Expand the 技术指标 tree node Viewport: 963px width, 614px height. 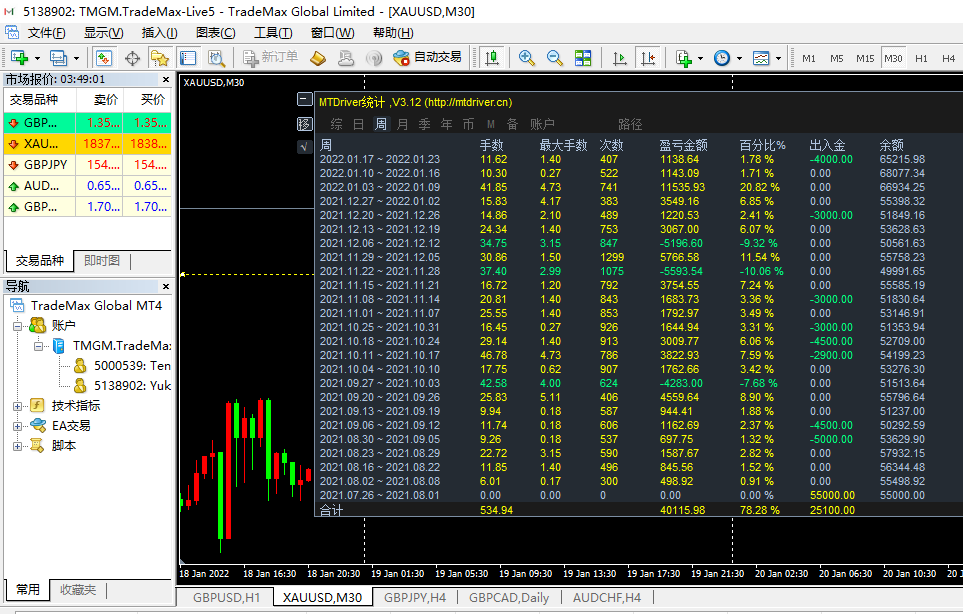pos(18,406)
